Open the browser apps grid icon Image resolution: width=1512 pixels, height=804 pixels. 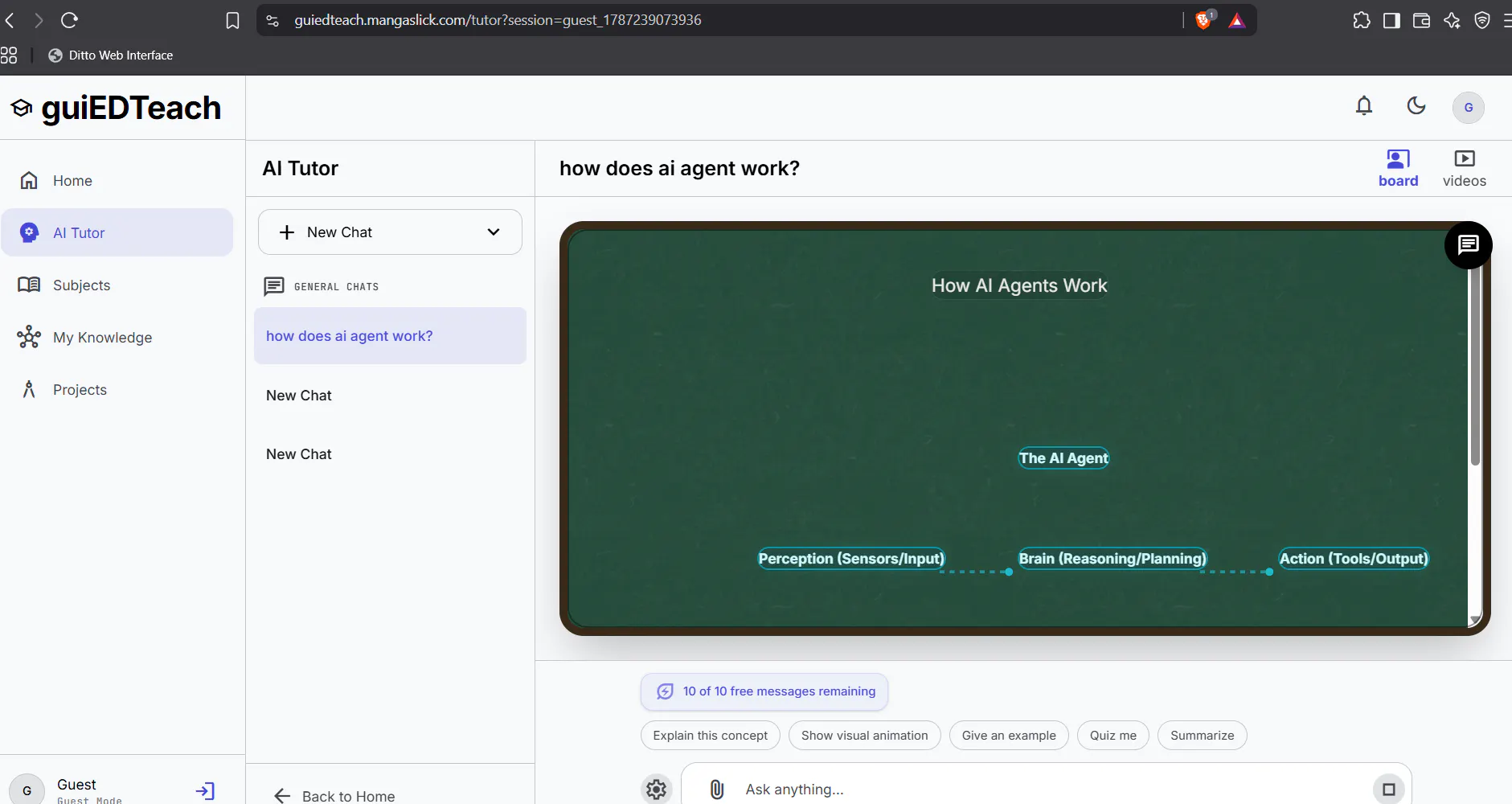point(9,55)
